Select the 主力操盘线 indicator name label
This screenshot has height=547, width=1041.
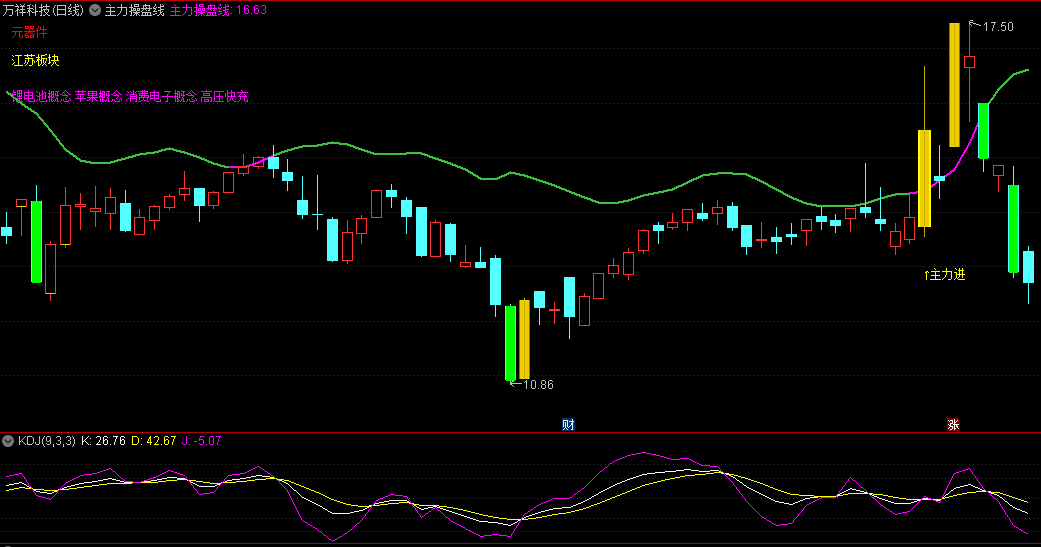(x=135, y=11)
